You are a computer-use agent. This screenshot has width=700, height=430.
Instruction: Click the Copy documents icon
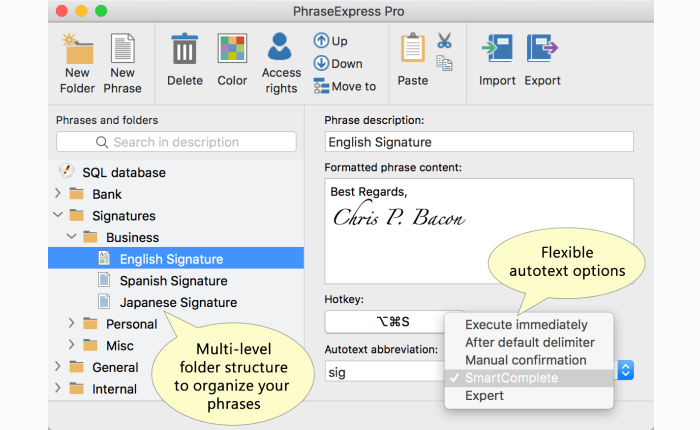[444, 63]
